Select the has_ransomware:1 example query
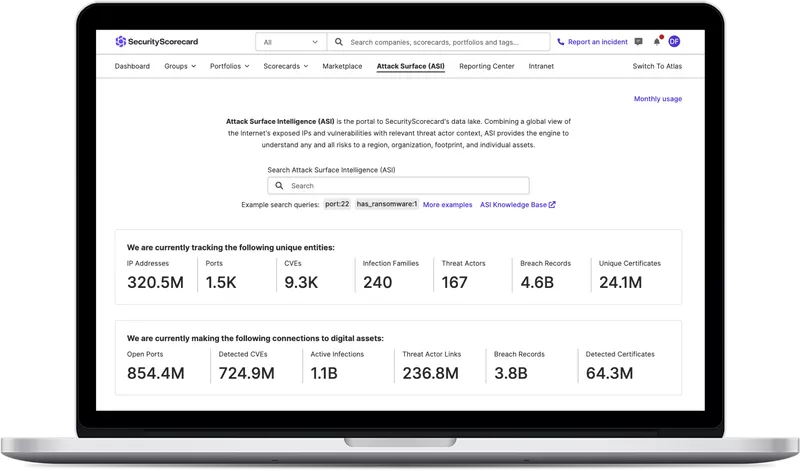The image size is (800, 471). (x=387, y=204)
